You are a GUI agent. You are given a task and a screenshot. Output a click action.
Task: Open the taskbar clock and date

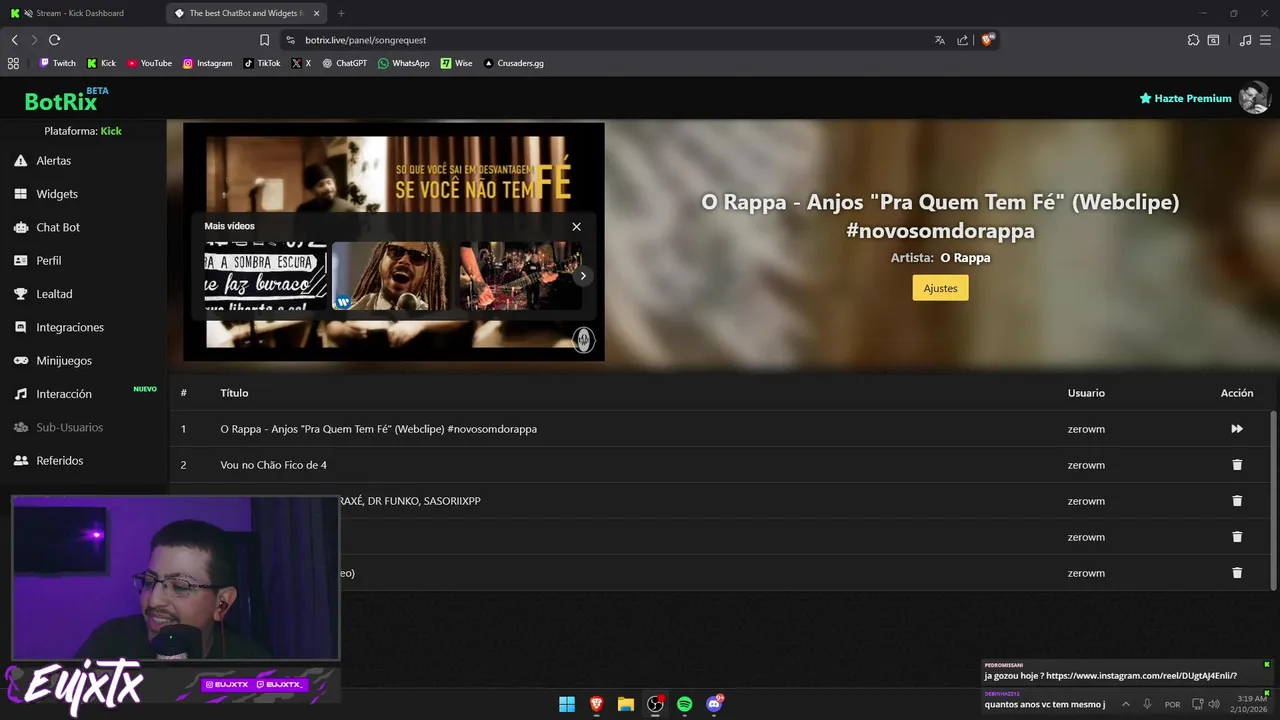click(1252, 704)
